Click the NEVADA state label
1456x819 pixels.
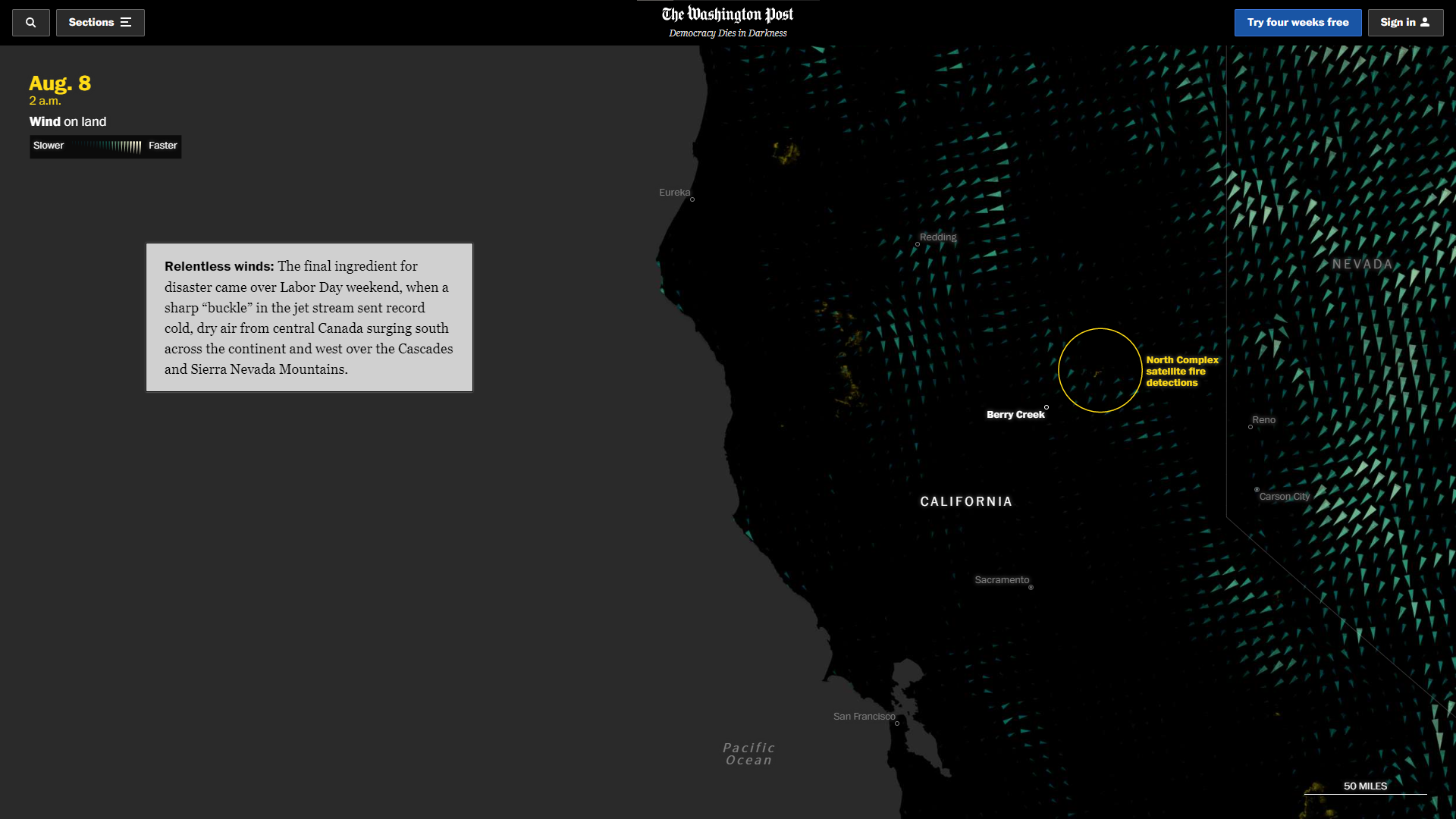1362,264
